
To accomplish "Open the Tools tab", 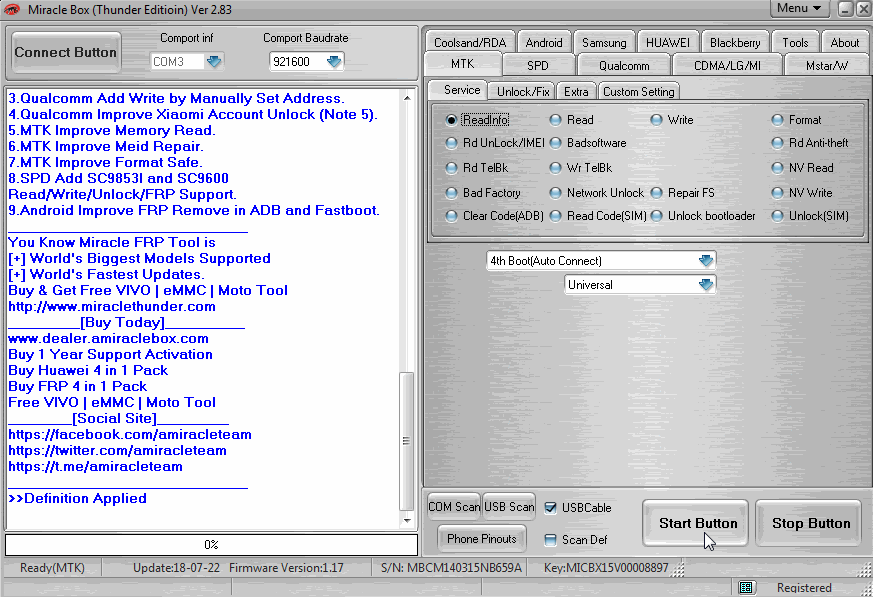I will click(795, 42).
